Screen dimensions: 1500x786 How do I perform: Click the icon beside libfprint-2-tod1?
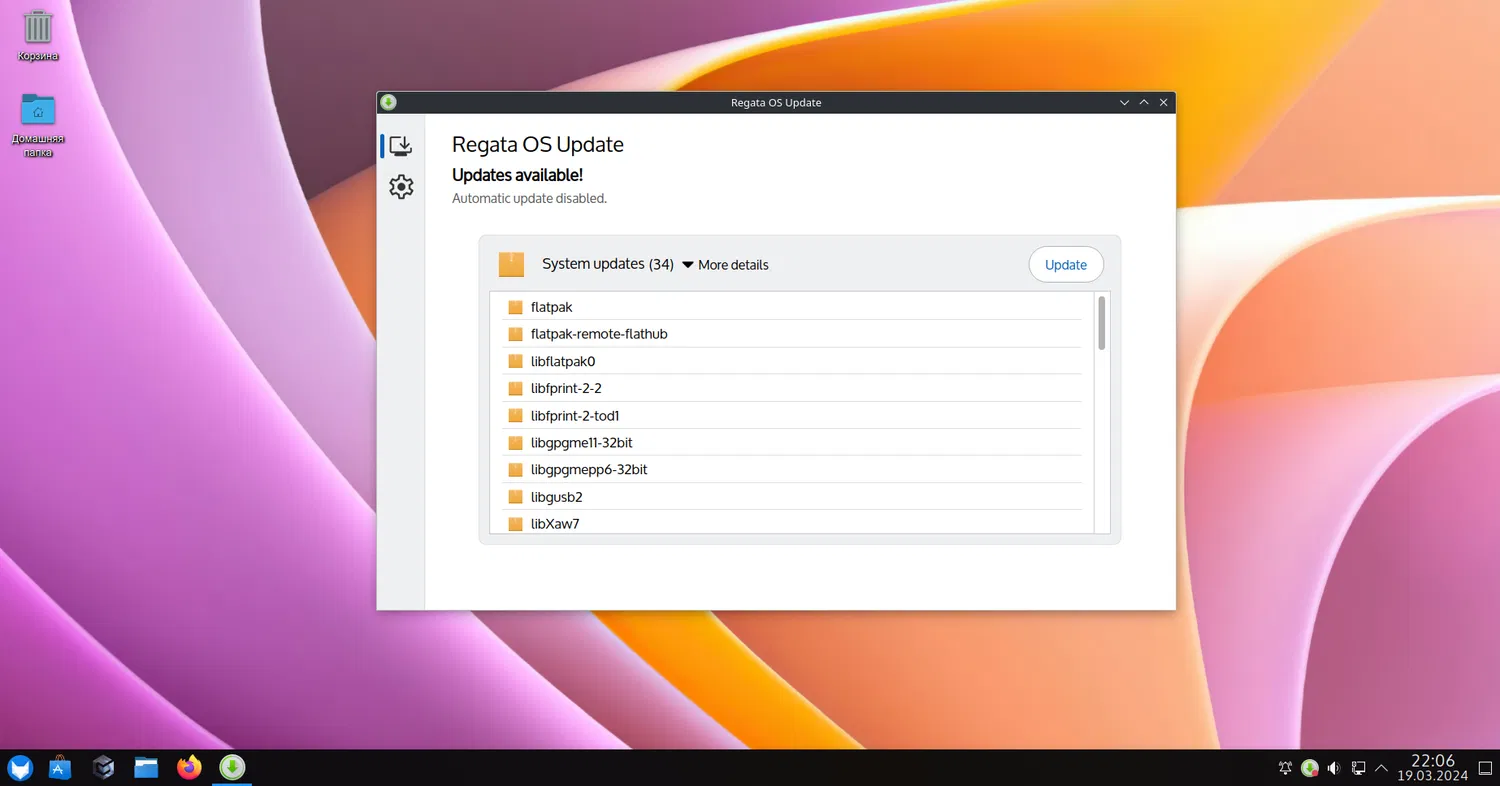[x=516, y=415]
